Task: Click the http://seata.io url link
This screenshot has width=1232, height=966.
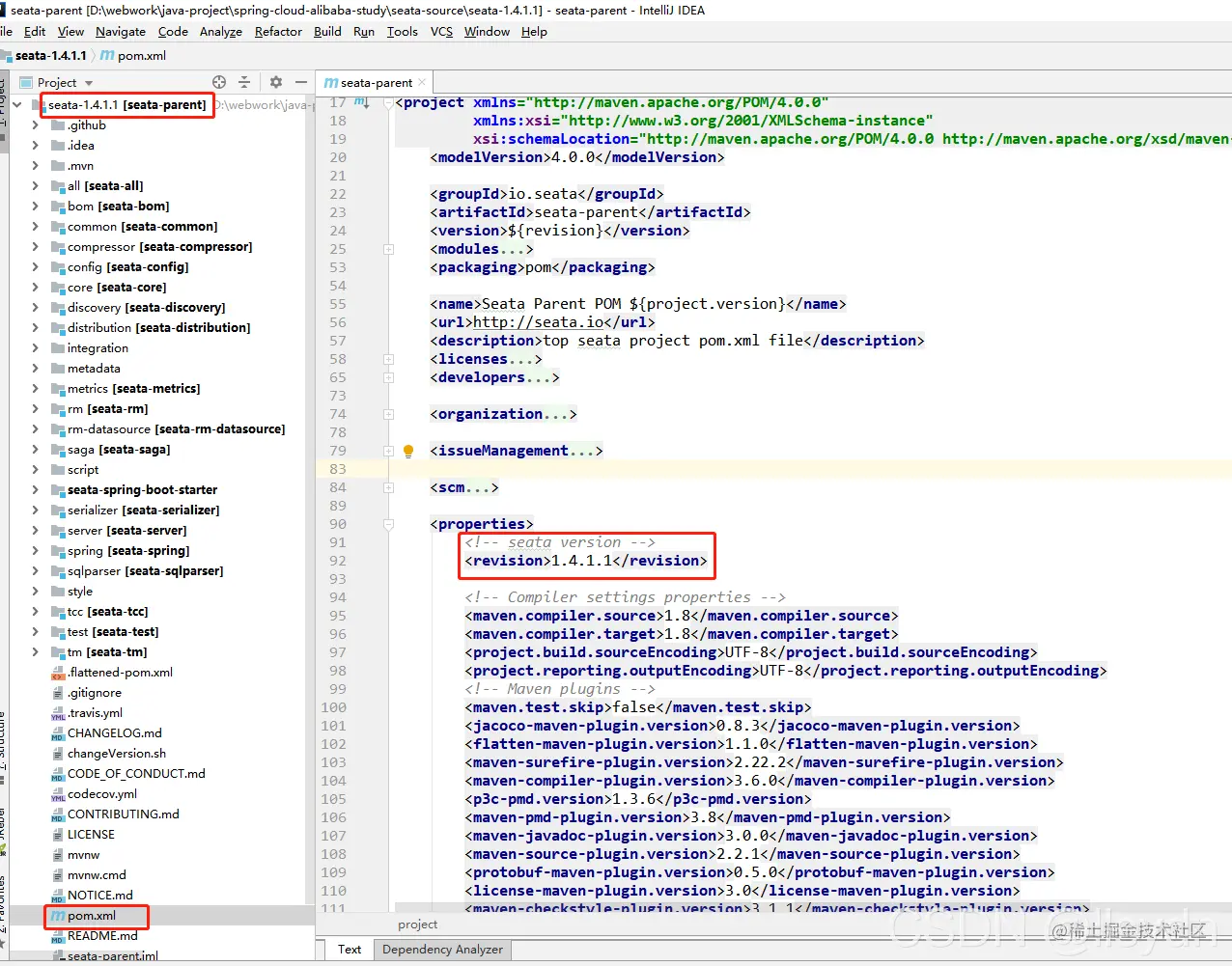Action: 538,322
